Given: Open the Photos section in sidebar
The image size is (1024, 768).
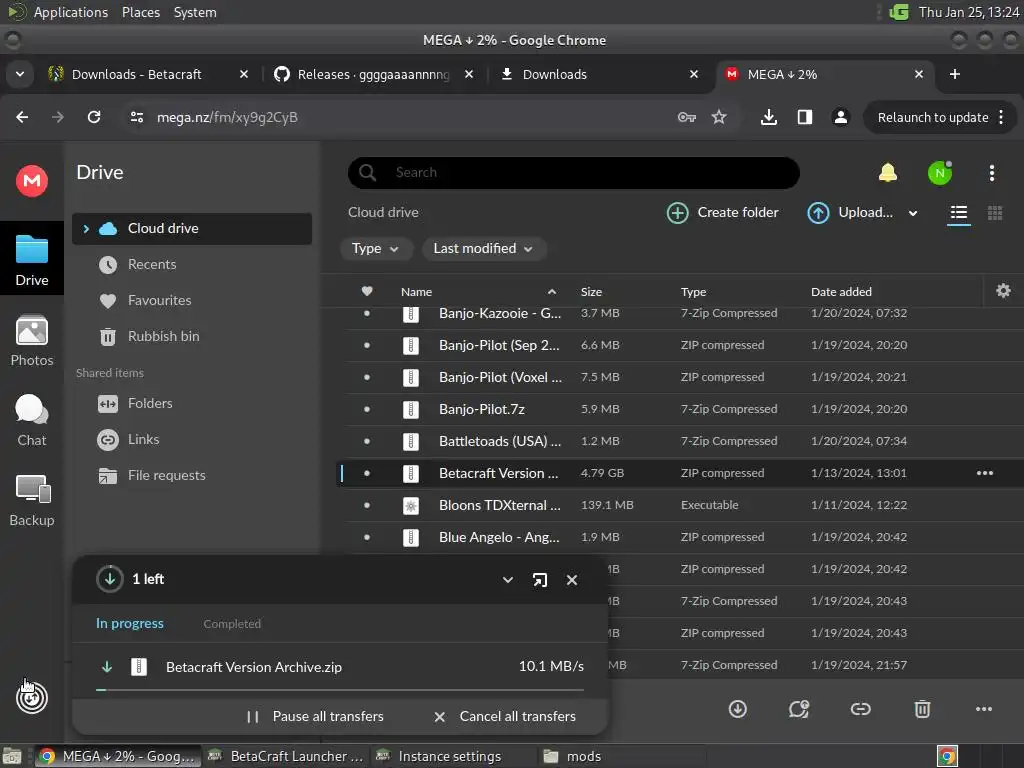Looking at the screenshot, I should (x=32, y=341).
